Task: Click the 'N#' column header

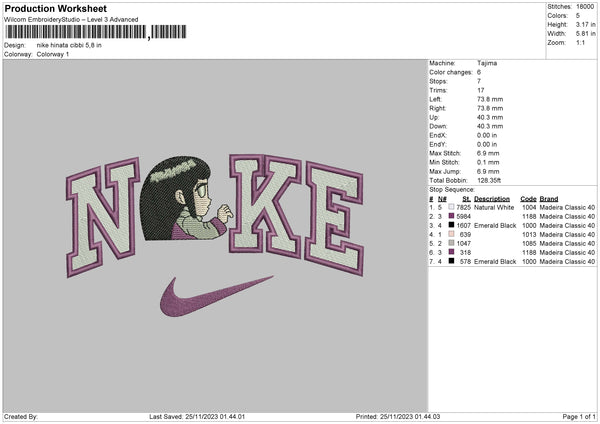Action: (x=442, y=199)
